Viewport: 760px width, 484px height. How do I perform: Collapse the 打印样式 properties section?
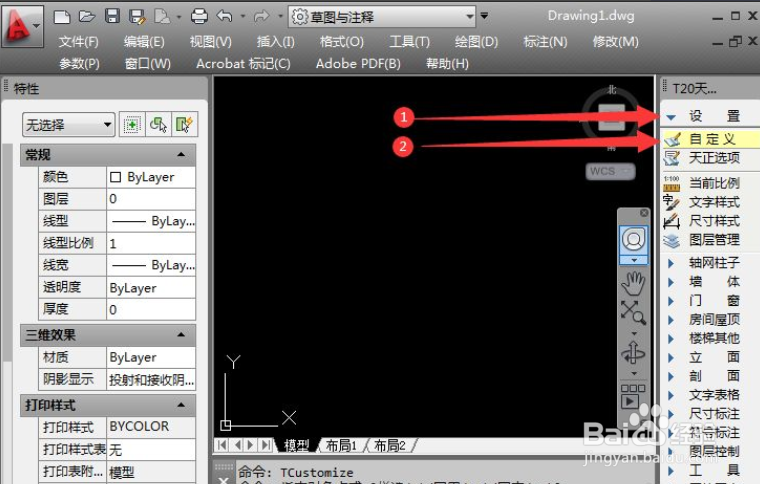click(181, 405)
